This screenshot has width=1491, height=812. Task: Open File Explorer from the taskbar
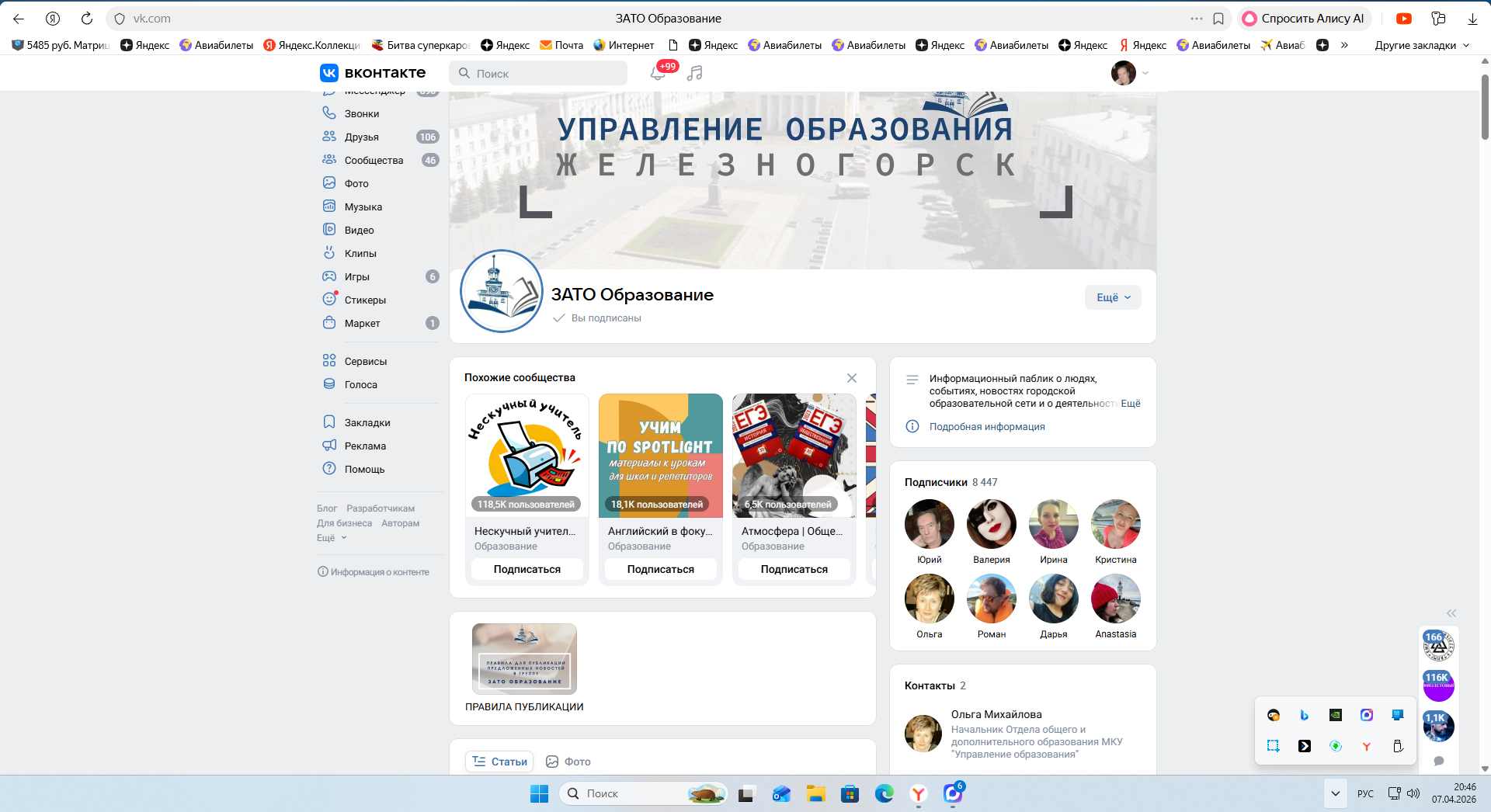pos(815,793)
